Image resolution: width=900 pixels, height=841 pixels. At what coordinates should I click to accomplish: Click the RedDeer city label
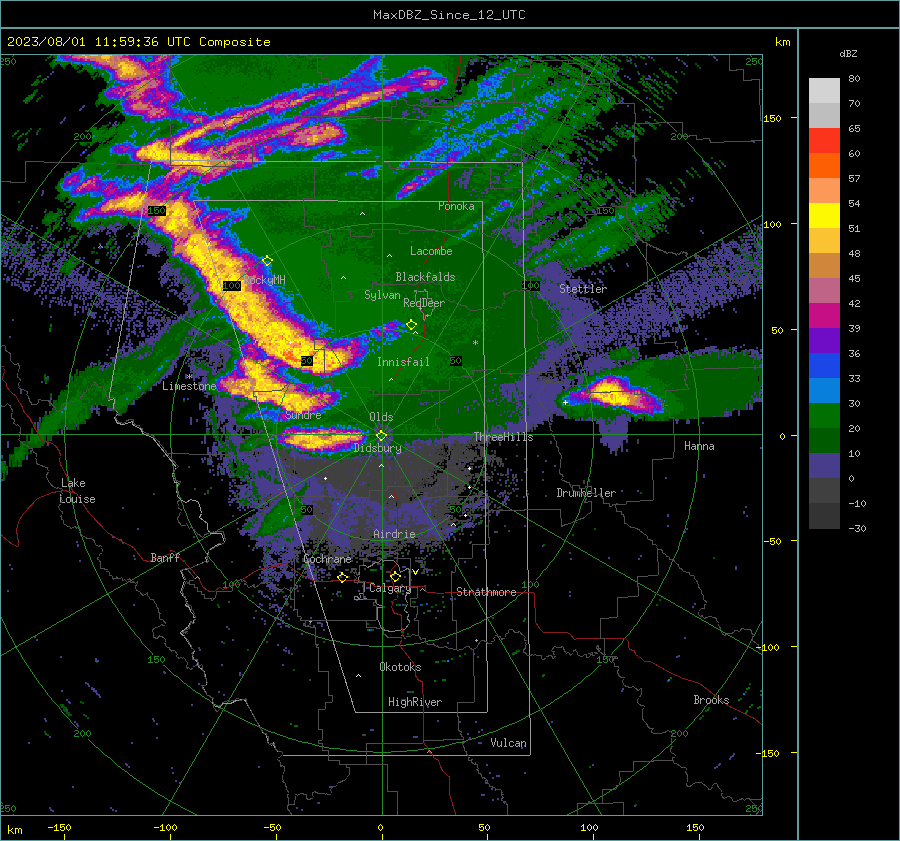pos(424,303)
